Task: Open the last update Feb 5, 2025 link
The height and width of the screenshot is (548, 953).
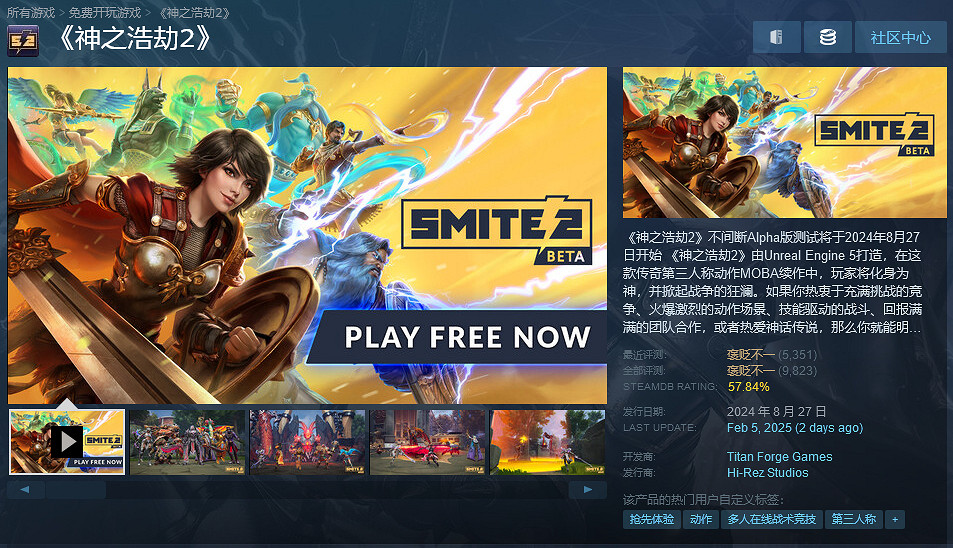Action: click(x=795, y=428)
